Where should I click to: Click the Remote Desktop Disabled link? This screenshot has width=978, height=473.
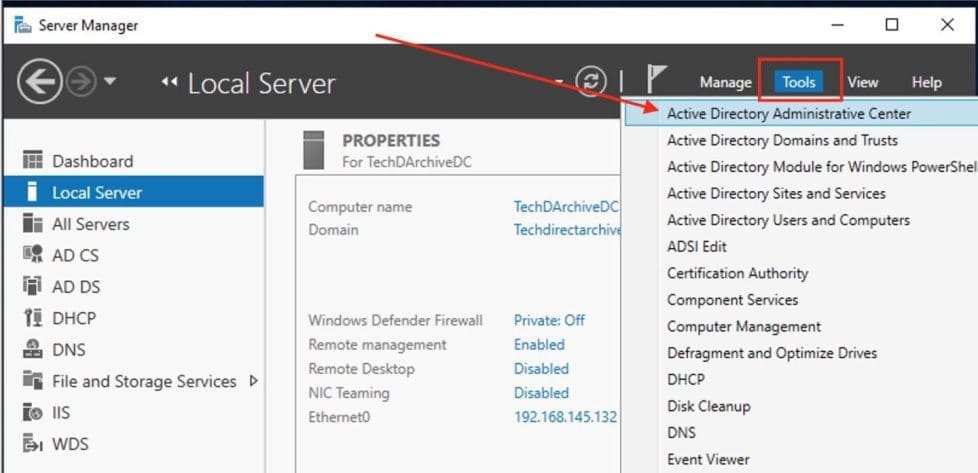541,368
